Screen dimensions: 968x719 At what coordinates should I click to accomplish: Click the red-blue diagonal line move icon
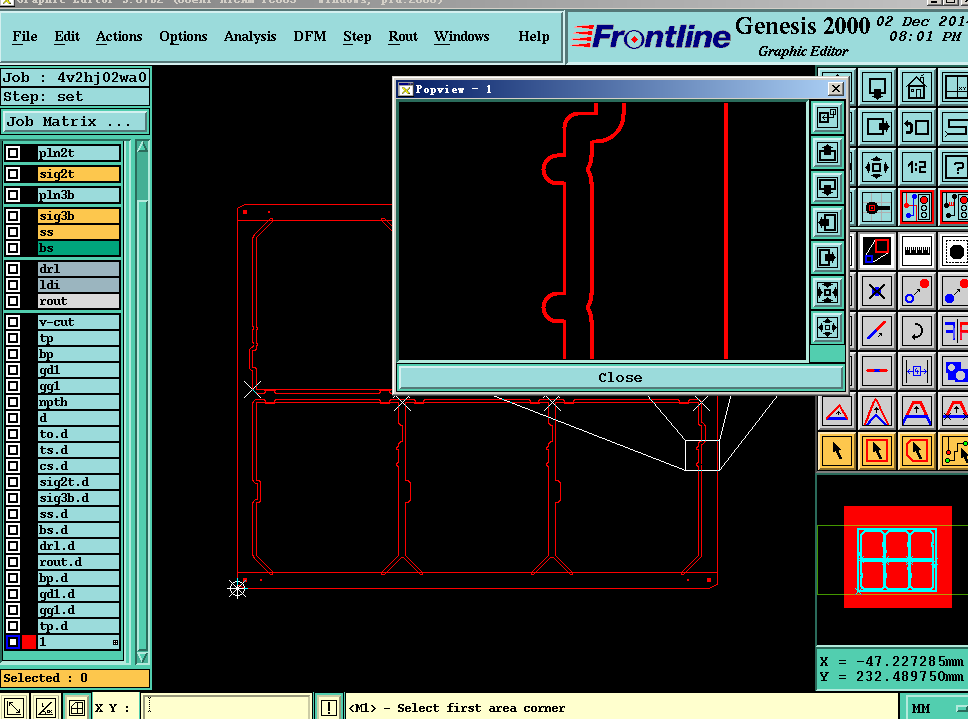click(x=877, y=331)
